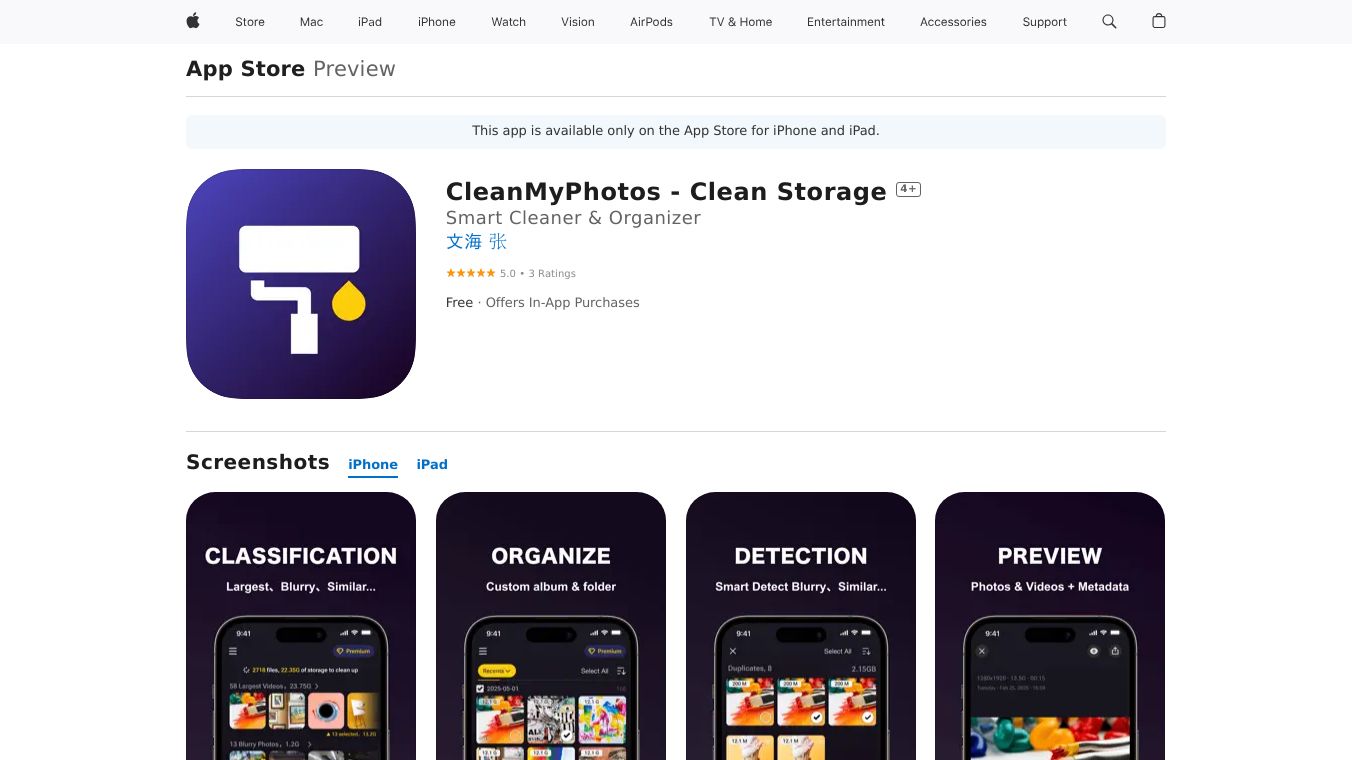Select the iPhone screenshots tab
Image resolution: width=1352 pixels, height=760 pixels.
373,464
